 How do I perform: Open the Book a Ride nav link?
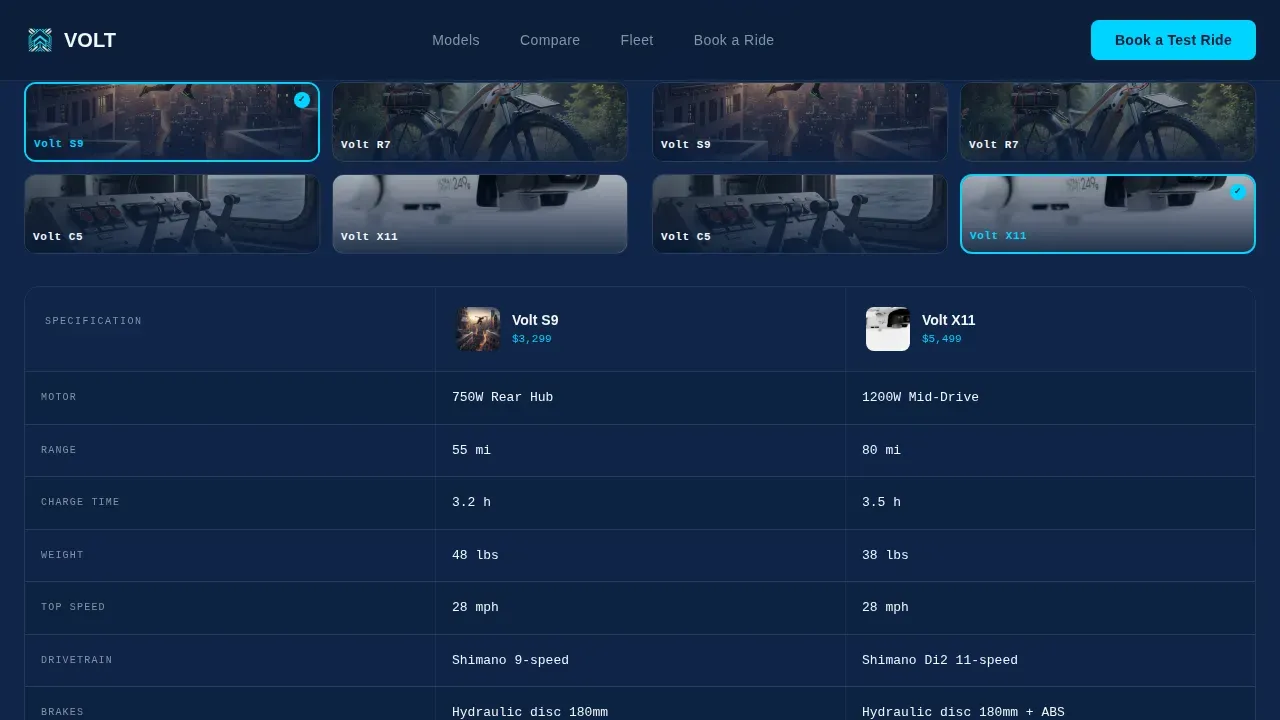click(x=734, y=40)
